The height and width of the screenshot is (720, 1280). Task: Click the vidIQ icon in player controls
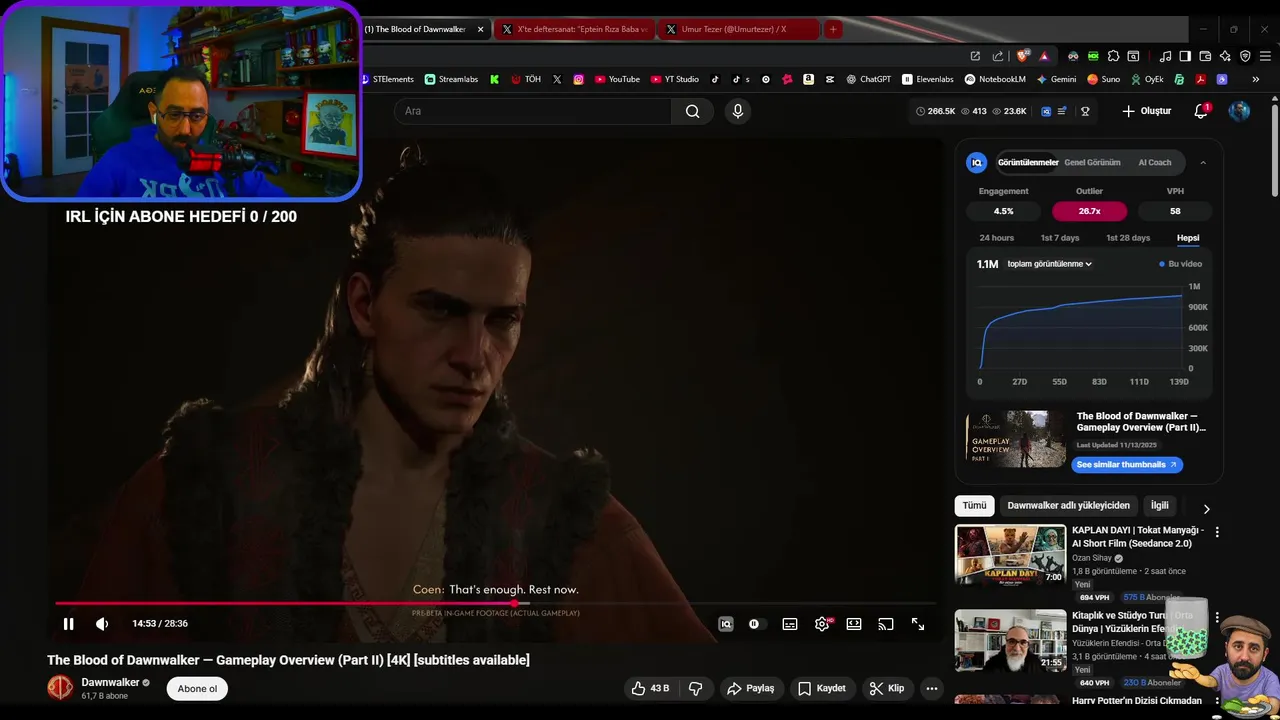pos(726,624)
